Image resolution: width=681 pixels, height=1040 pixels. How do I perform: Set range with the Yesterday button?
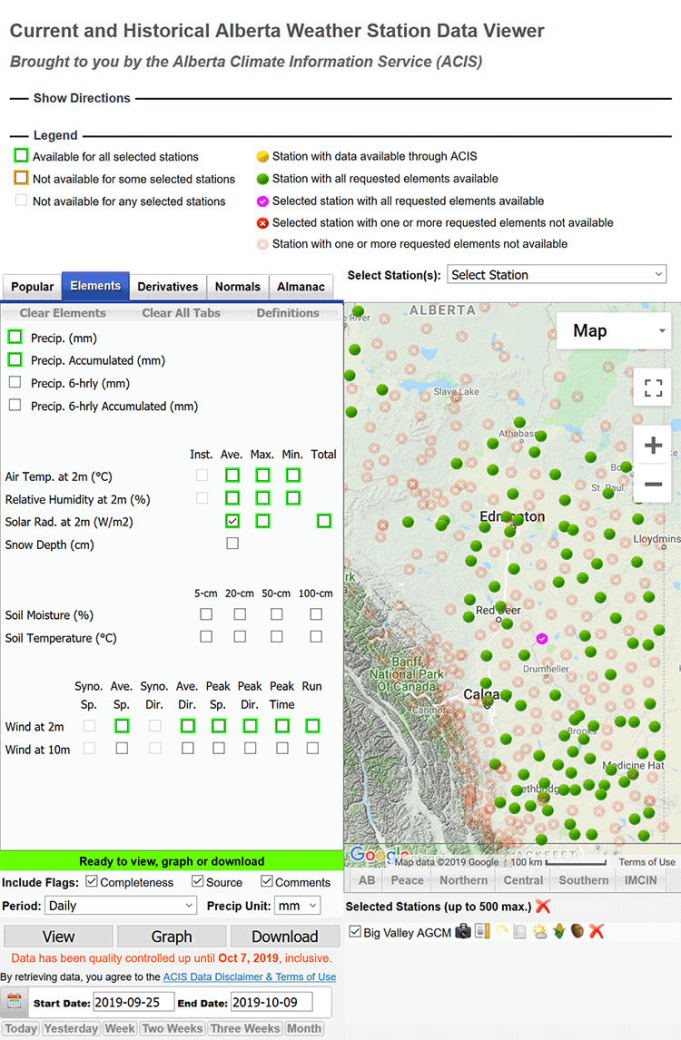point(71,1029)
